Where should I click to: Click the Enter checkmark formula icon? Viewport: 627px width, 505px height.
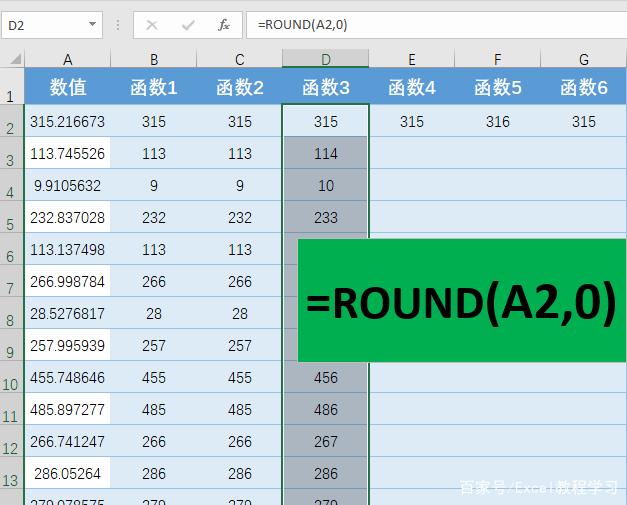pyautogui.click(x=188, y=25)
